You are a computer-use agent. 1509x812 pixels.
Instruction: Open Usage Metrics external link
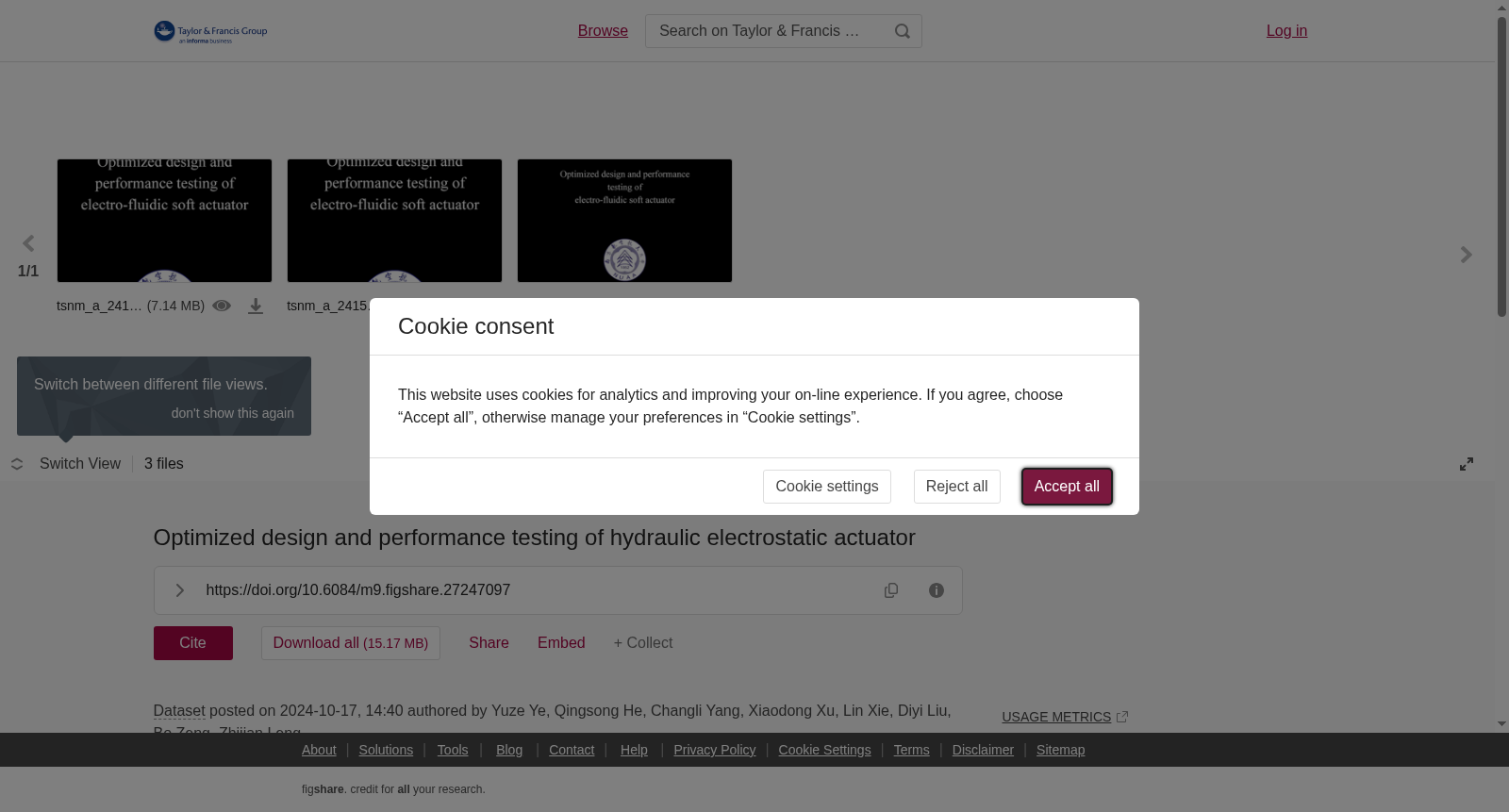click(x=1065, y=717)
